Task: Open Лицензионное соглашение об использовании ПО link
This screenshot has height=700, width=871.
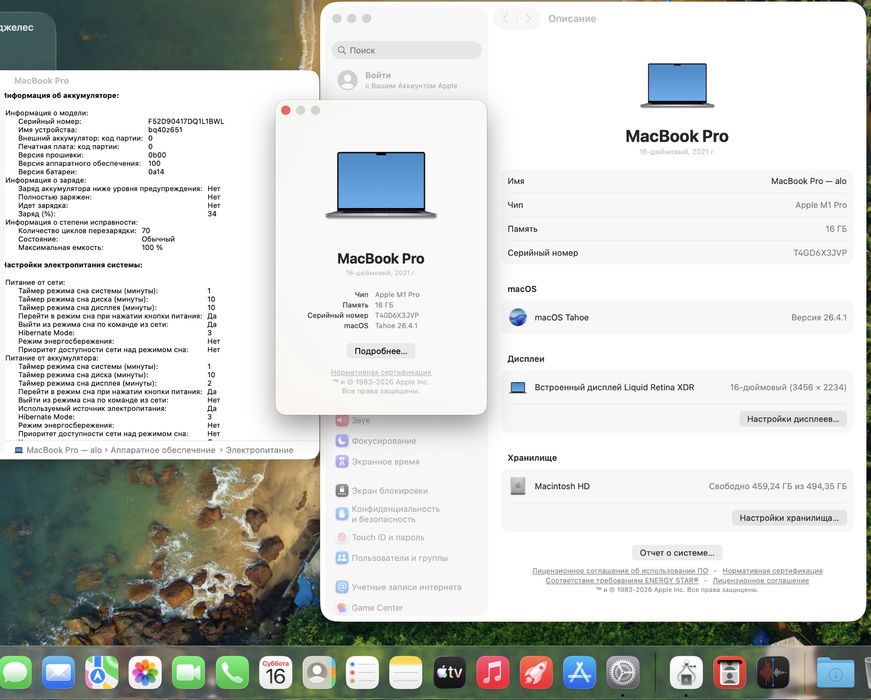Action: [x=620, y=571]
